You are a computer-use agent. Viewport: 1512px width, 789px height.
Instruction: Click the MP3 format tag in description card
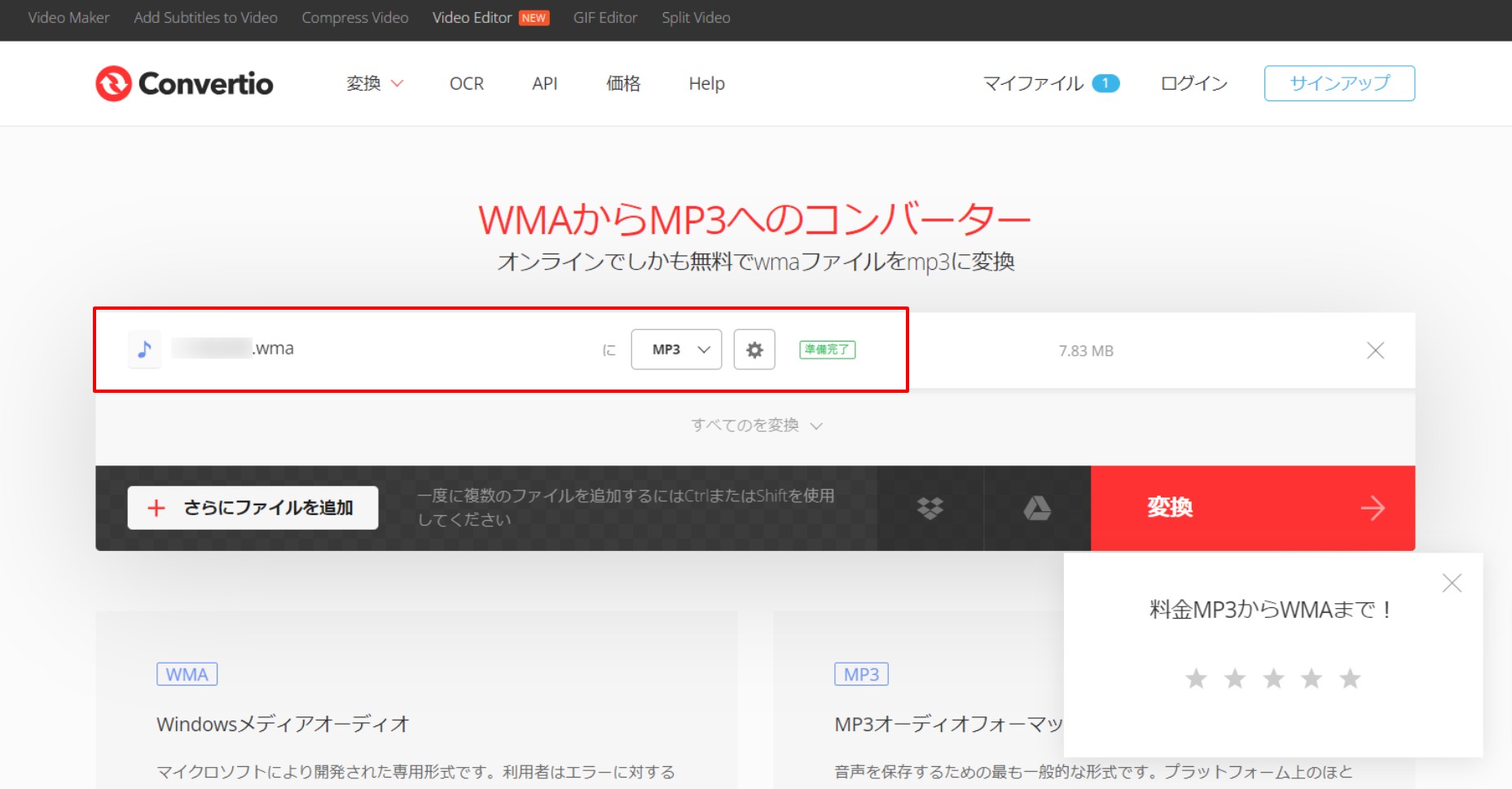861,674
